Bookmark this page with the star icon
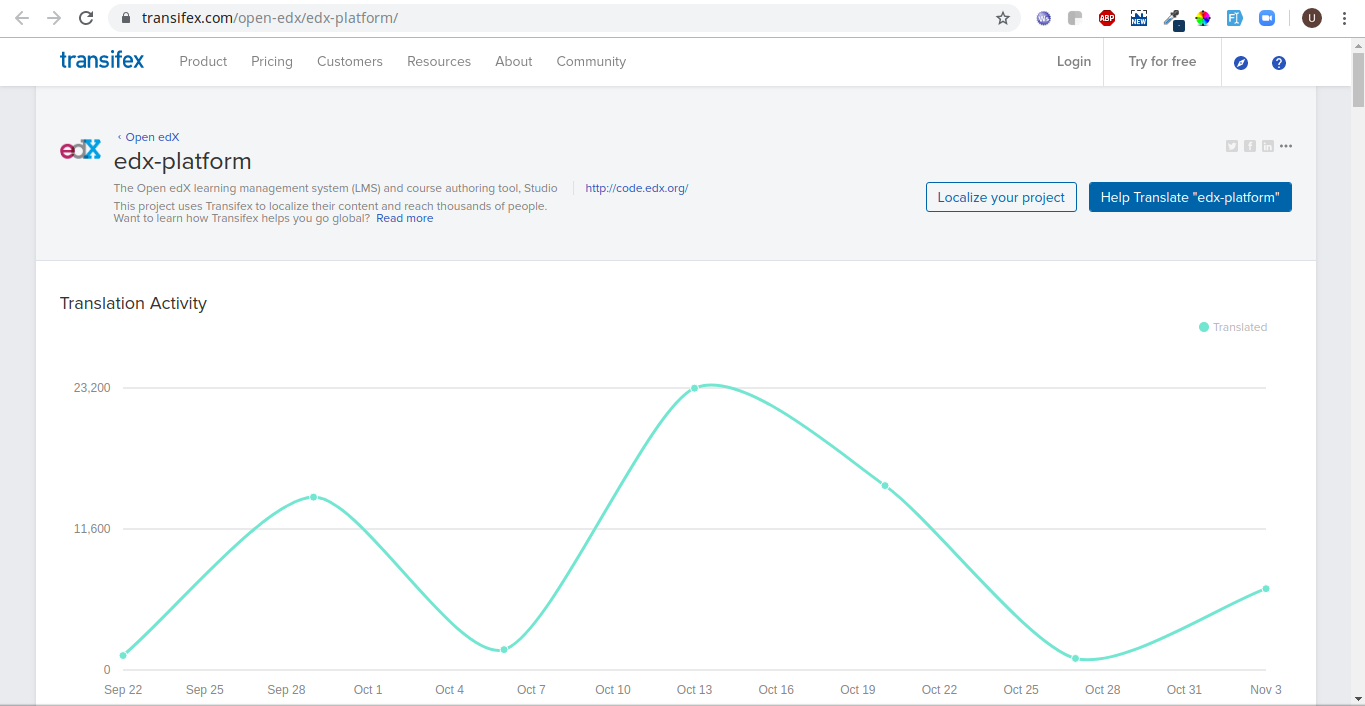This screenshot has height=706, width=1365. [x=1002, y=18]
